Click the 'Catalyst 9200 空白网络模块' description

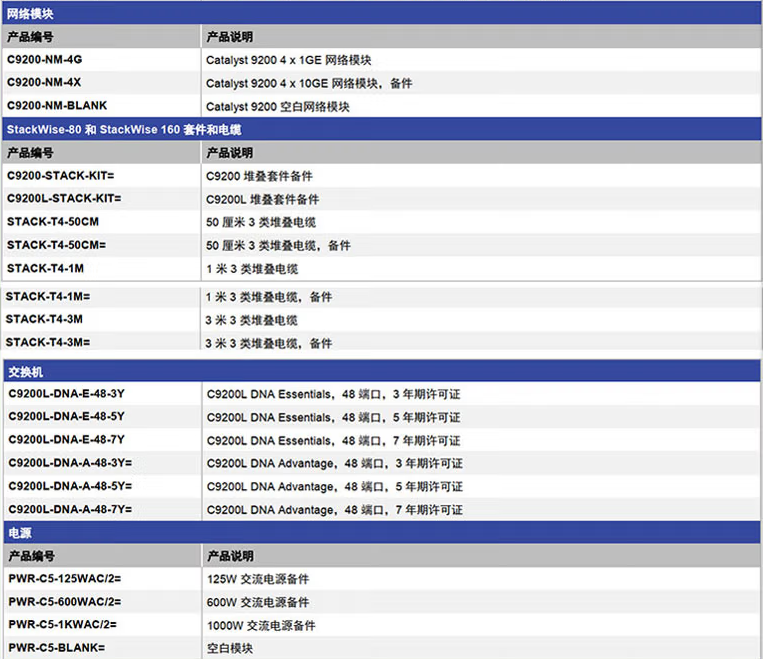click(x=277, y=107)
